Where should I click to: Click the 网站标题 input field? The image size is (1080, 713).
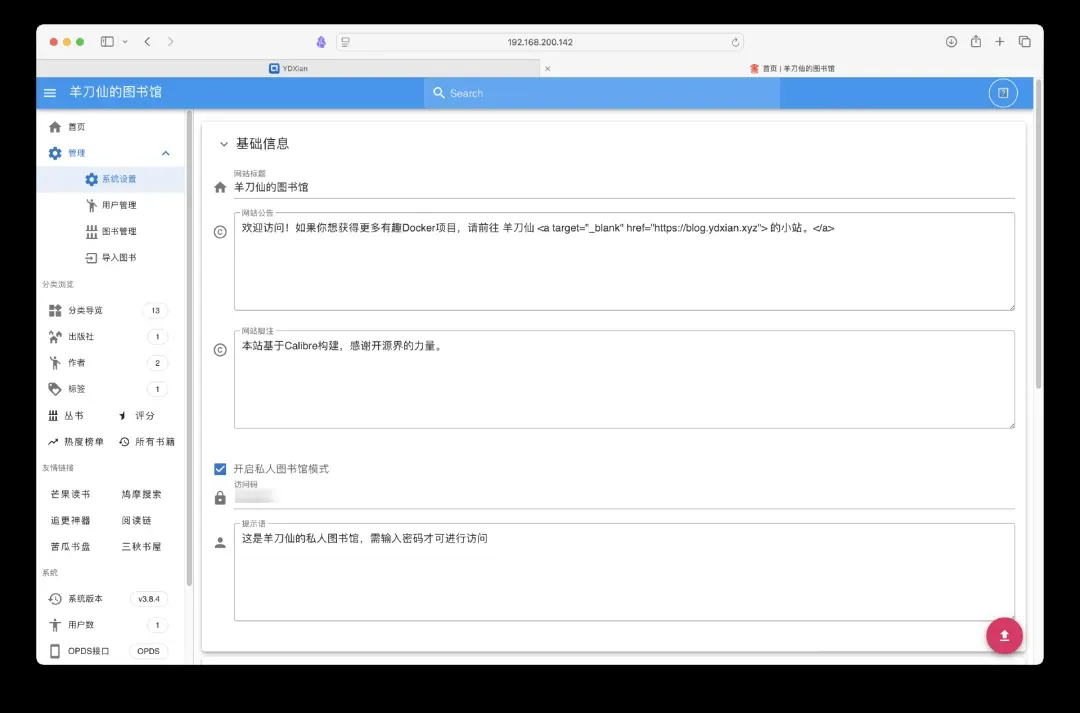pos(620,187)
